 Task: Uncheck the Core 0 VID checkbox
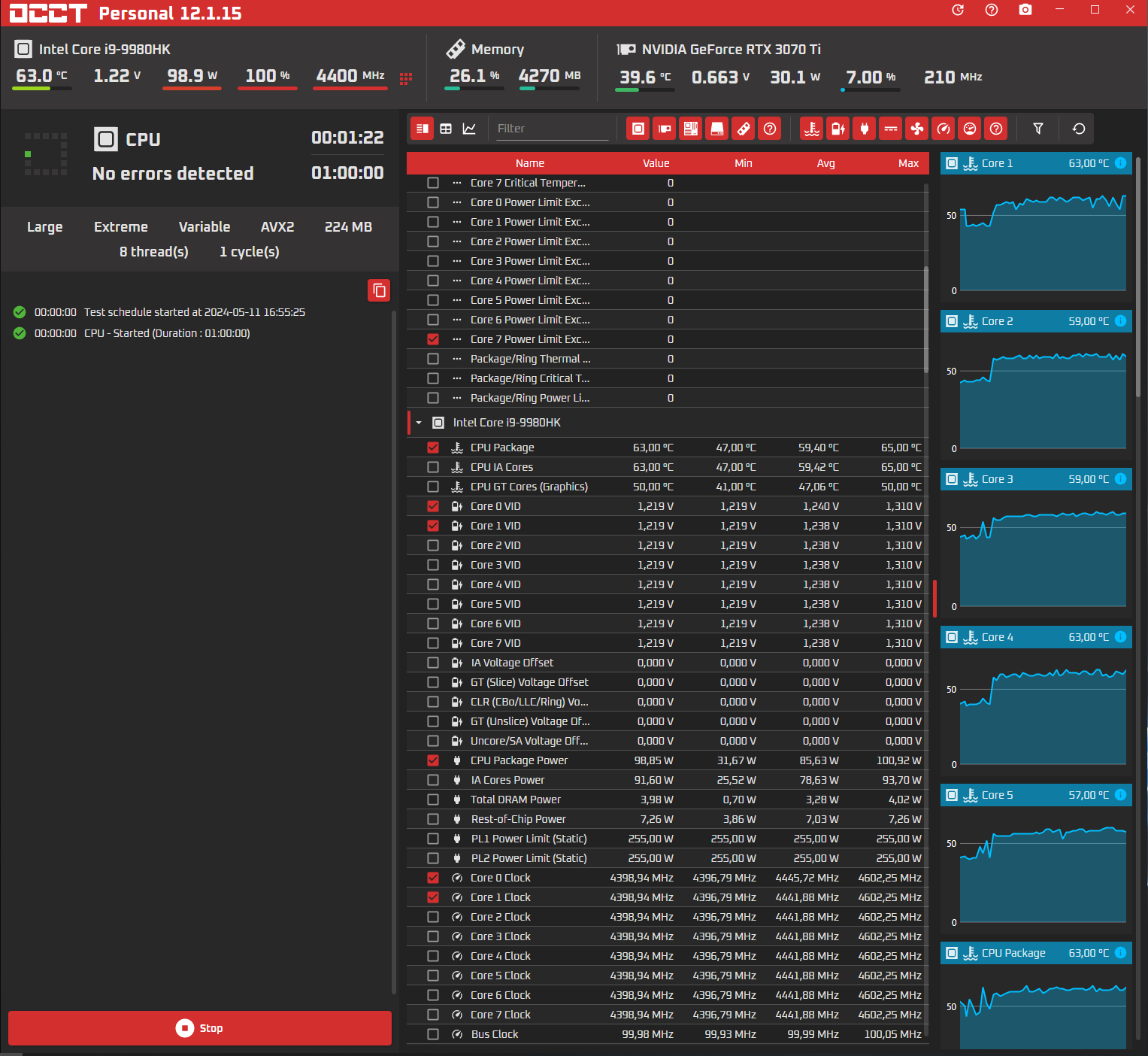(433, 506)
